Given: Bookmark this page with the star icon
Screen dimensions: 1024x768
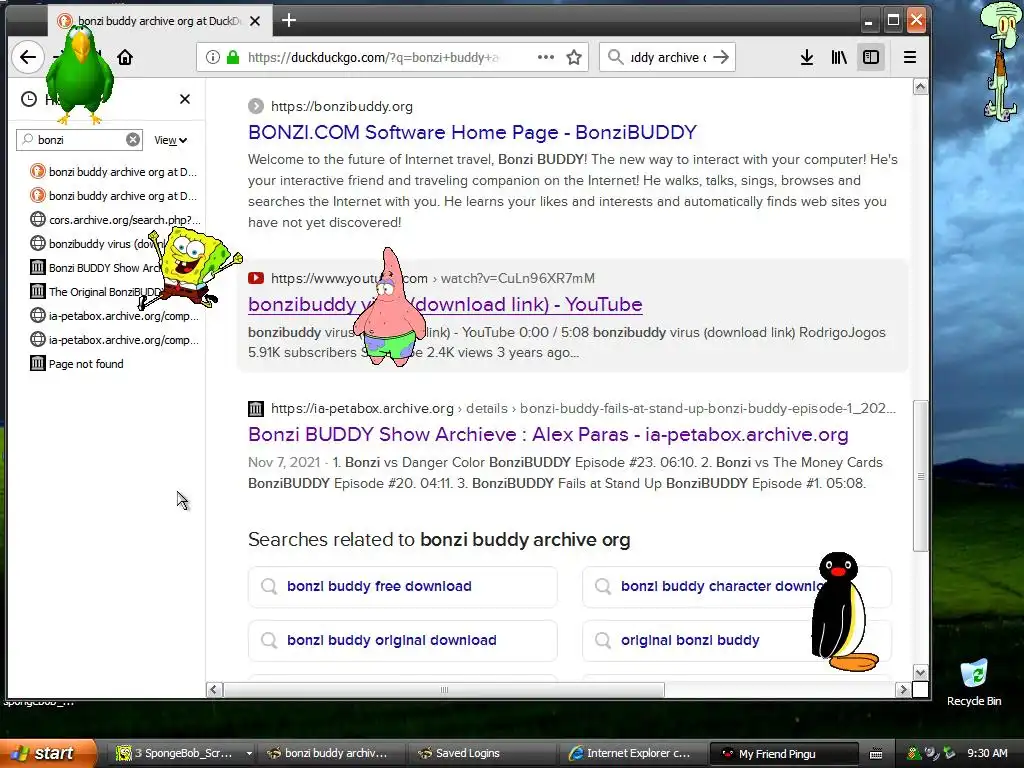Looking at the screenshot, I should [x=574, y=57].
